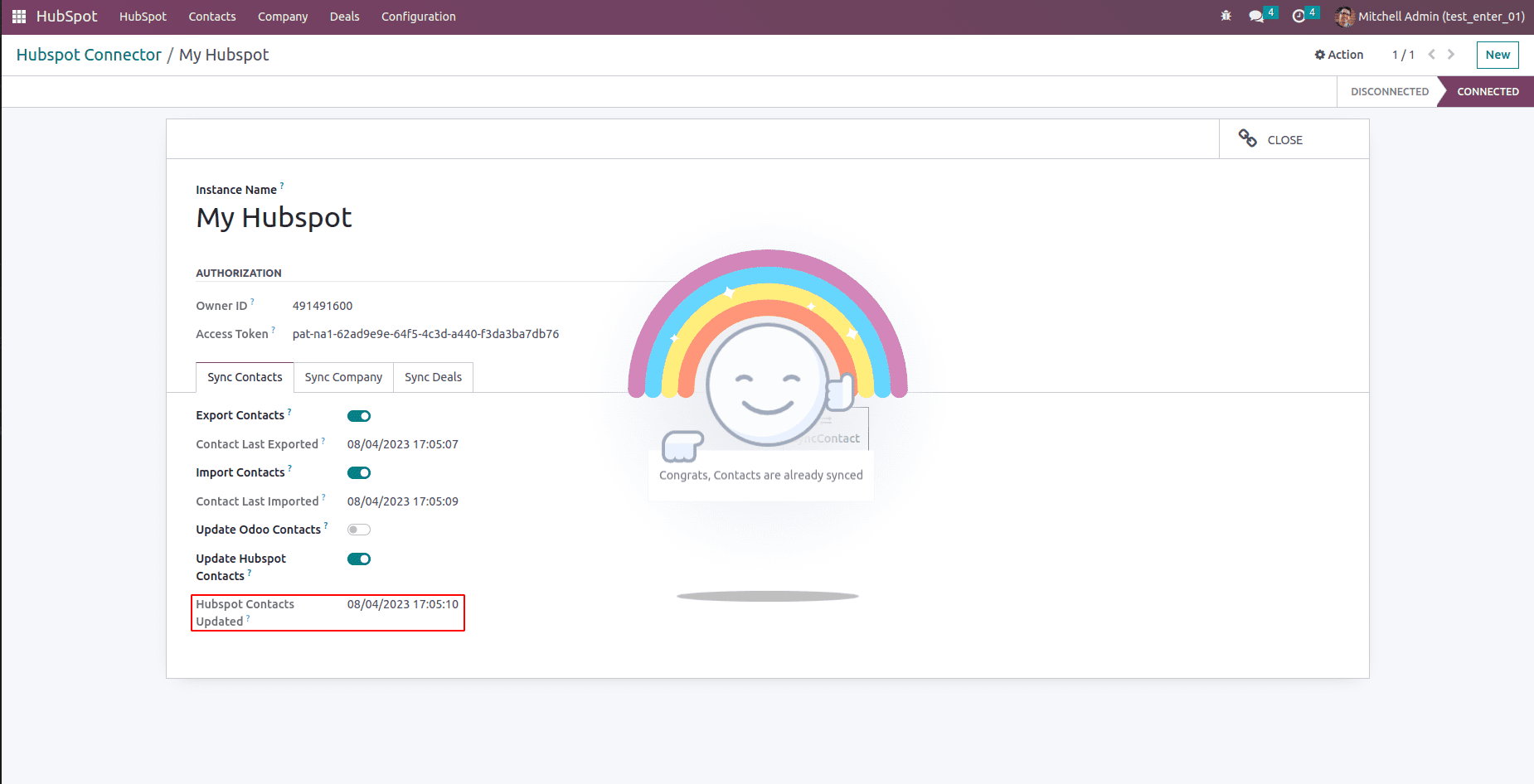1534x784 pixels.
Task: Click Mitchell Admin avatar image
Action: pyautogui.click(x=1345, y=17)
